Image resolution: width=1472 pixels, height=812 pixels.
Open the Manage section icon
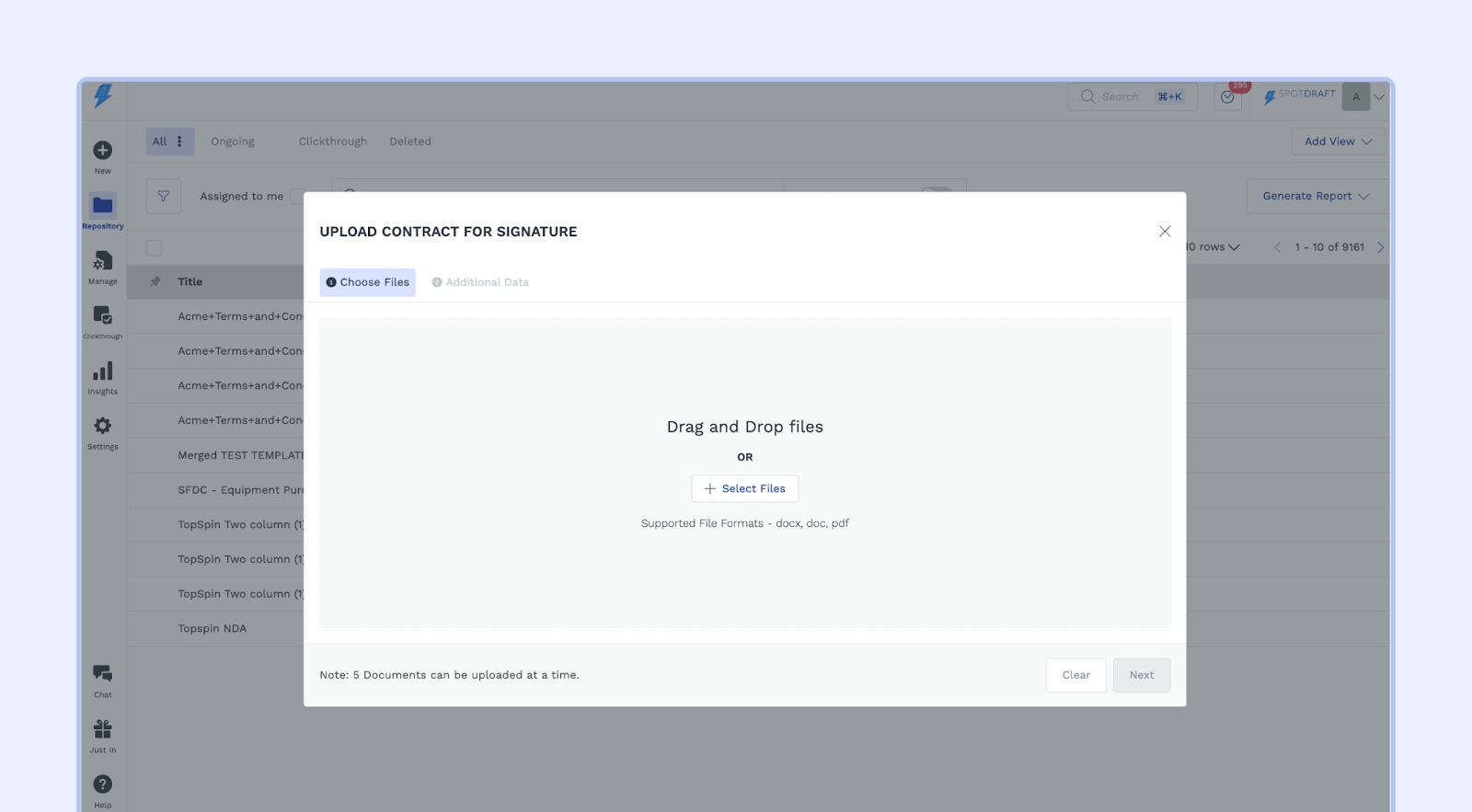click(x=103, y=262)
